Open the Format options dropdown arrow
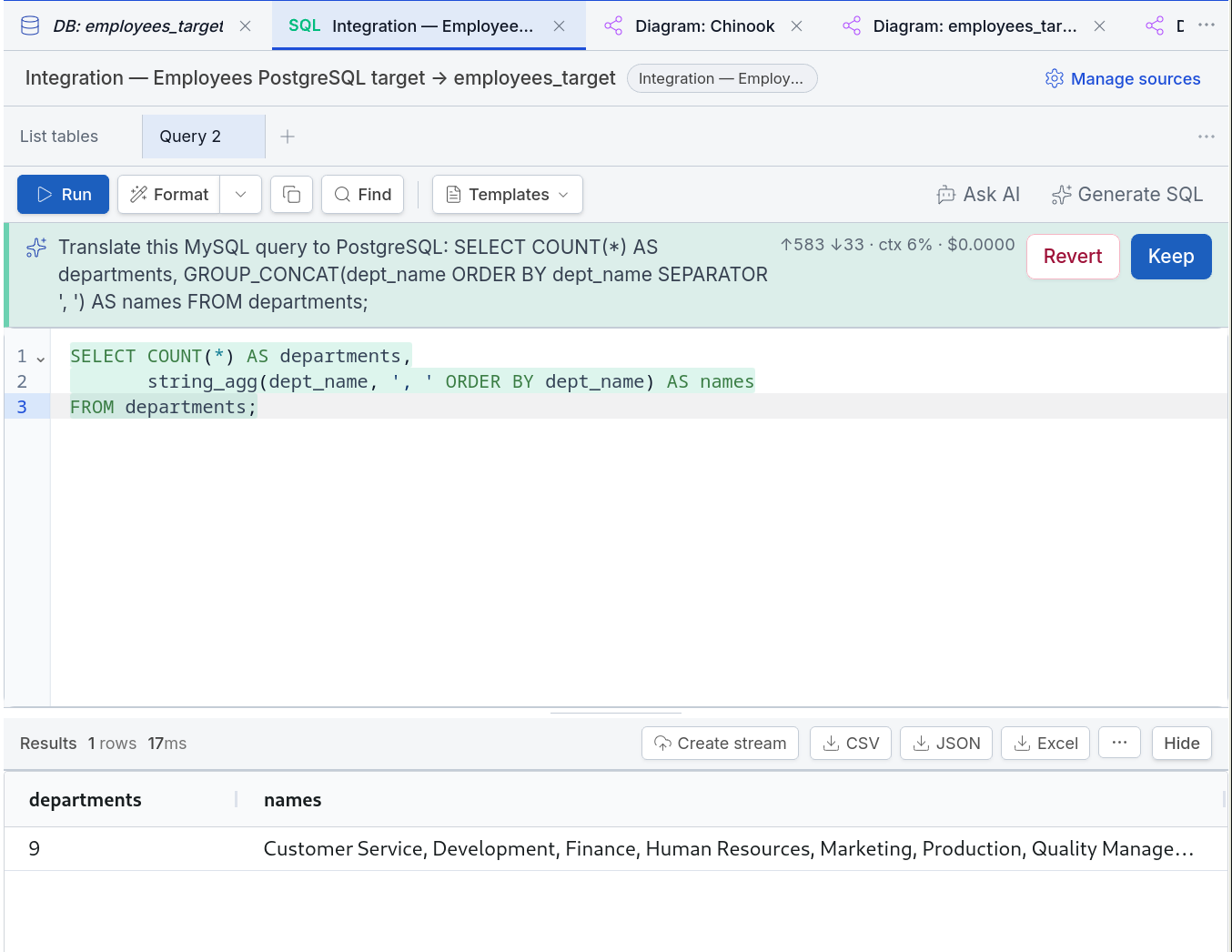The width and height of the screenshot is (1232, 952). (241, 195)
